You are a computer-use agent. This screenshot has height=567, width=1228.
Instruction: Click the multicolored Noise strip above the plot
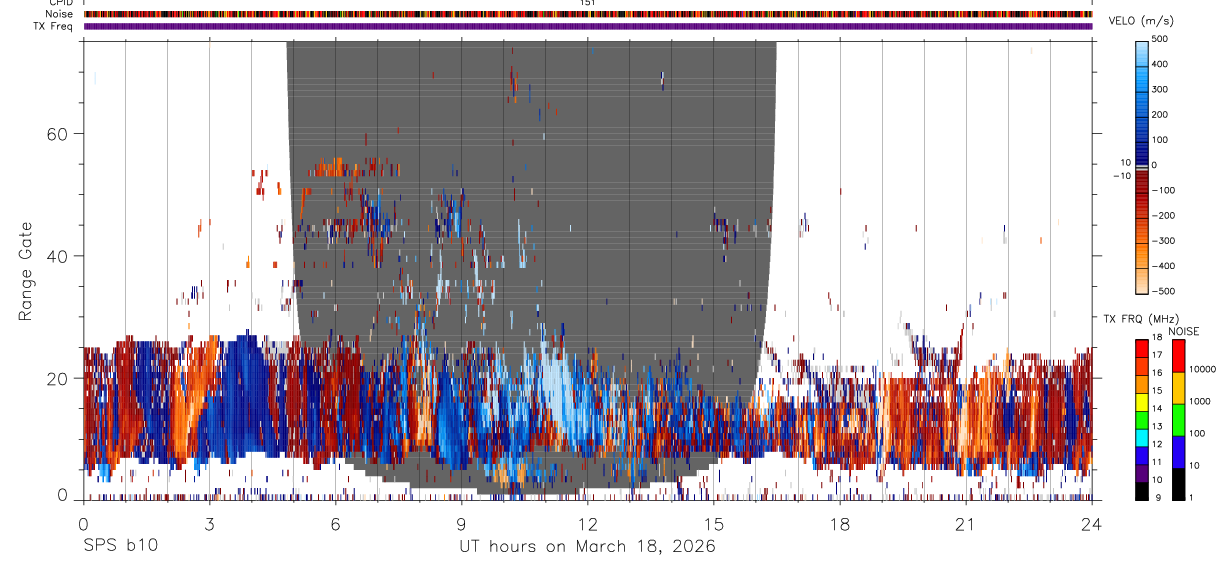click(588, 14)
